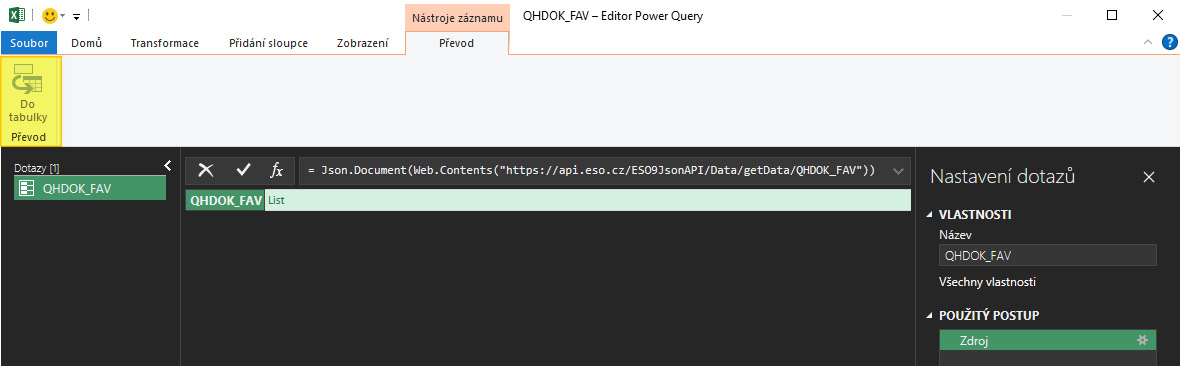The image size is (1180, 366).
Task: Collapse the ribbon with the caret
Action: point(1148,43)
